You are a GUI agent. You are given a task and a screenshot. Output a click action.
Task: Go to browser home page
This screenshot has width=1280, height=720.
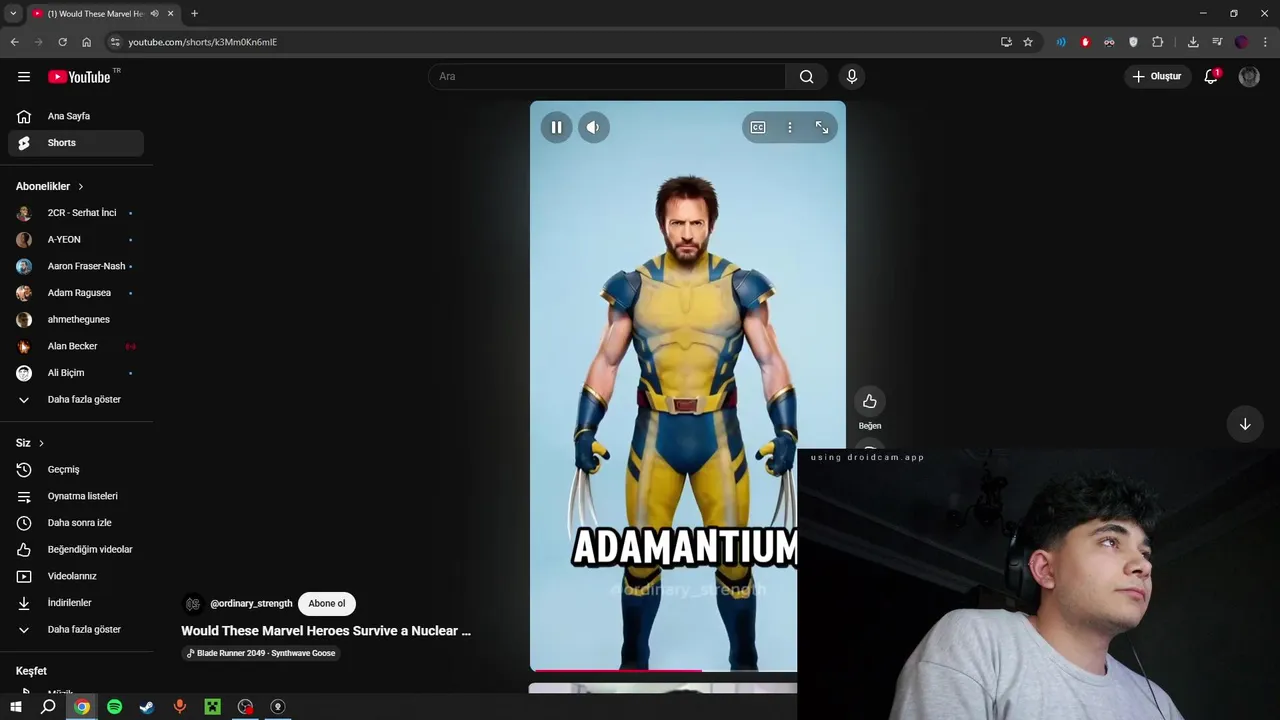click(x=86, y=42)
